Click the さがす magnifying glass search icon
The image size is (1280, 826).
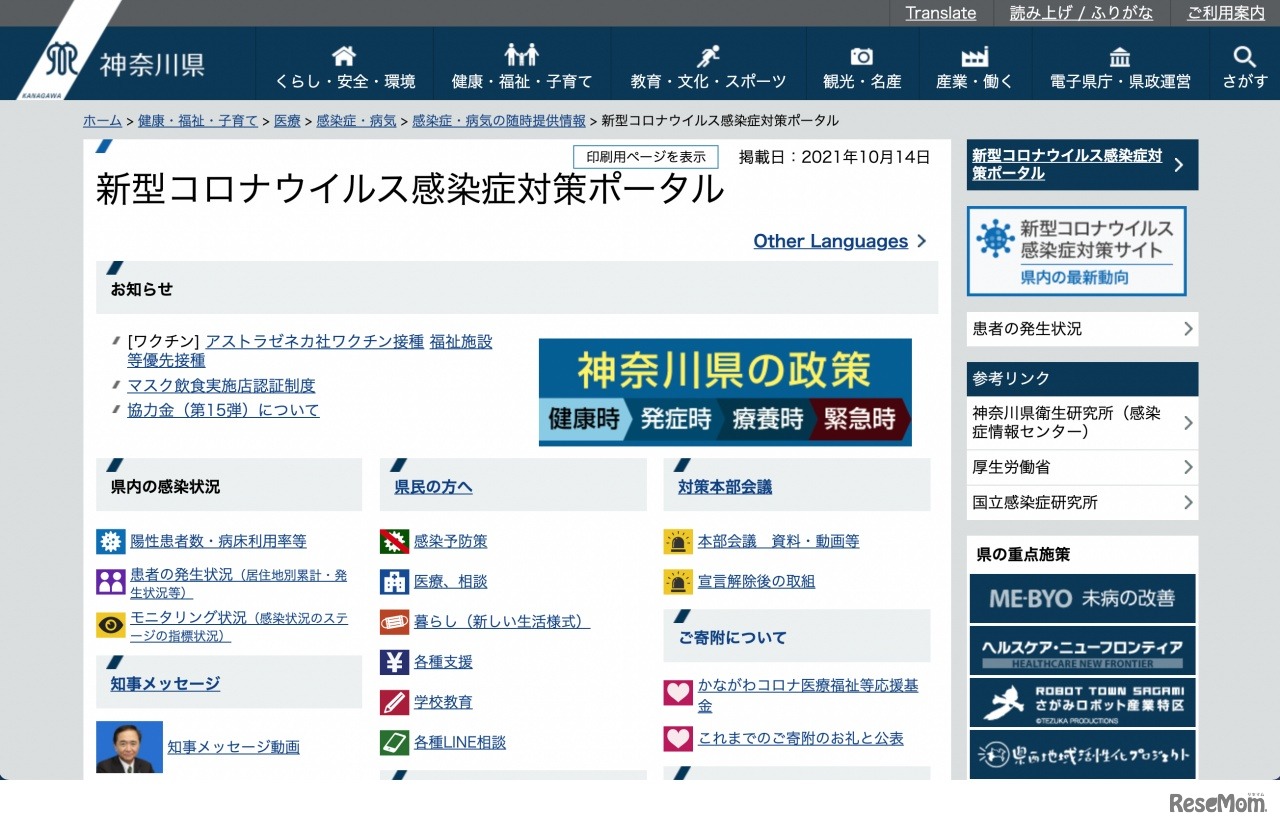(1244, 58)
